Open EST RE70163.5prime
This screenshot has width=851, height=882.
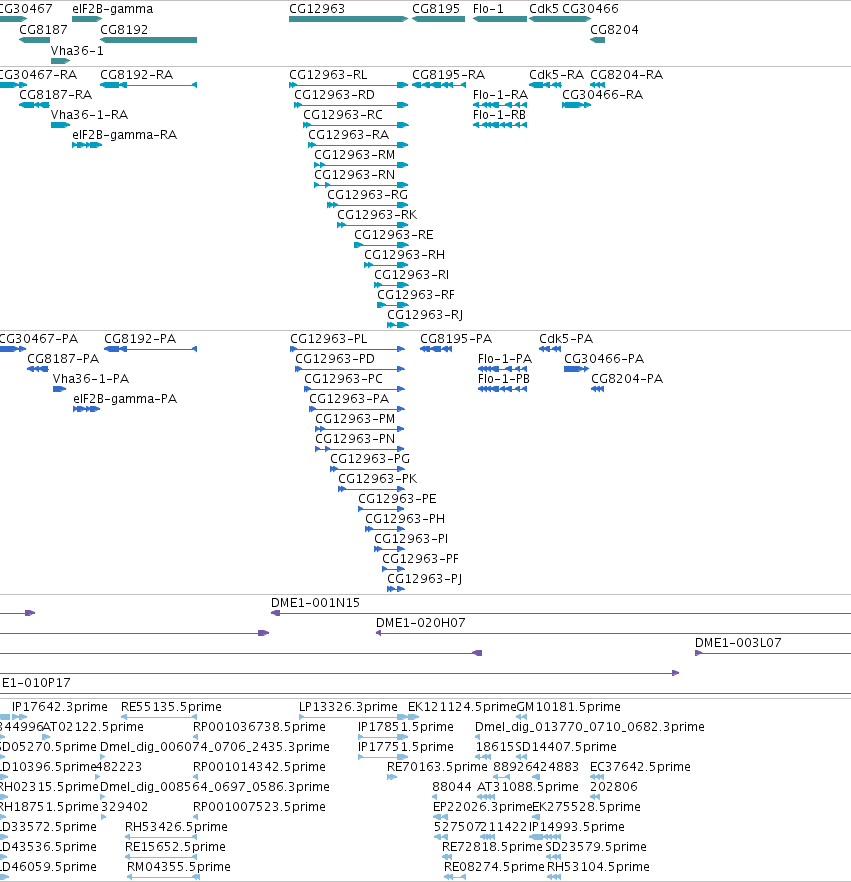pos(437,767)
